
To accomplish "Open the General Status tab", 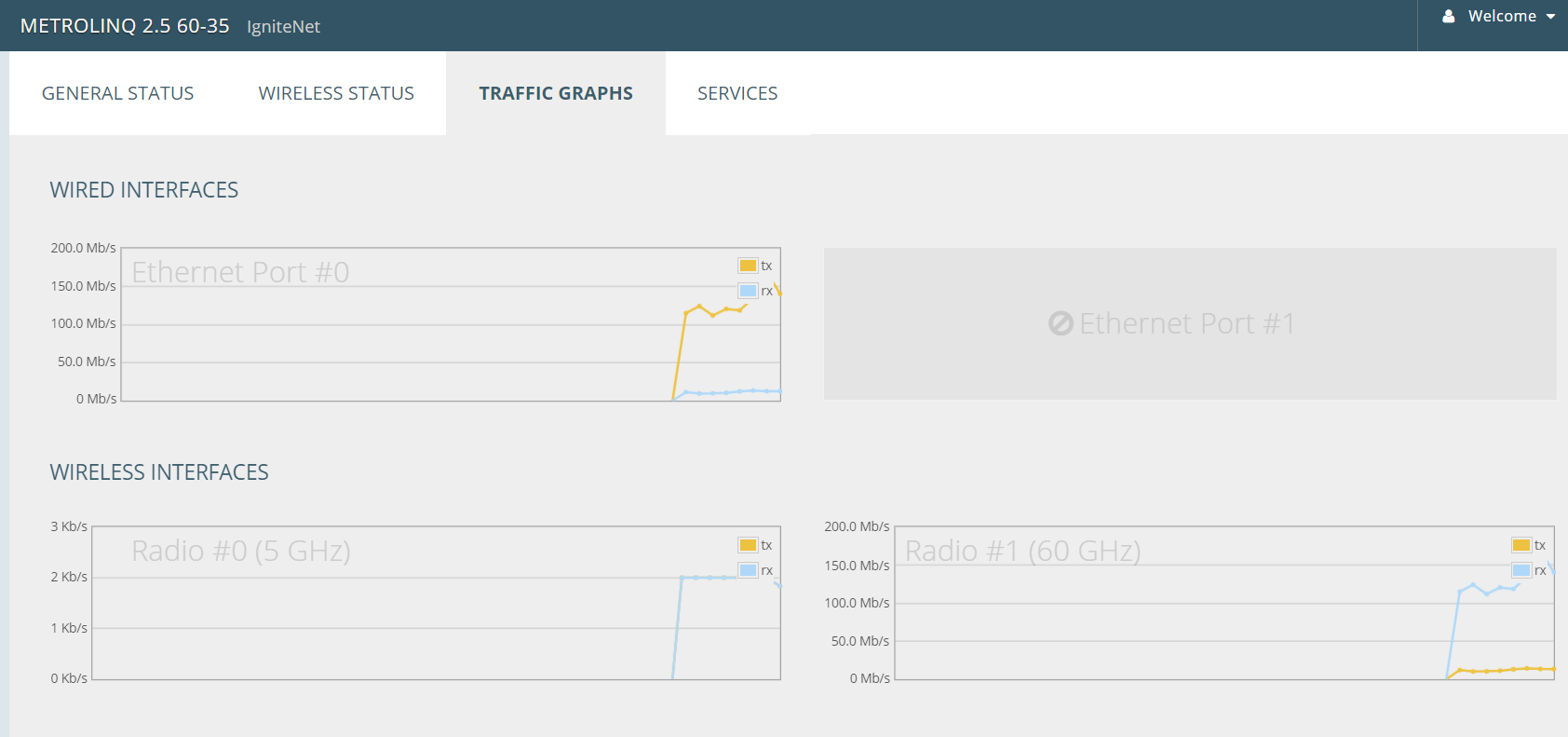I will [117, 93].
